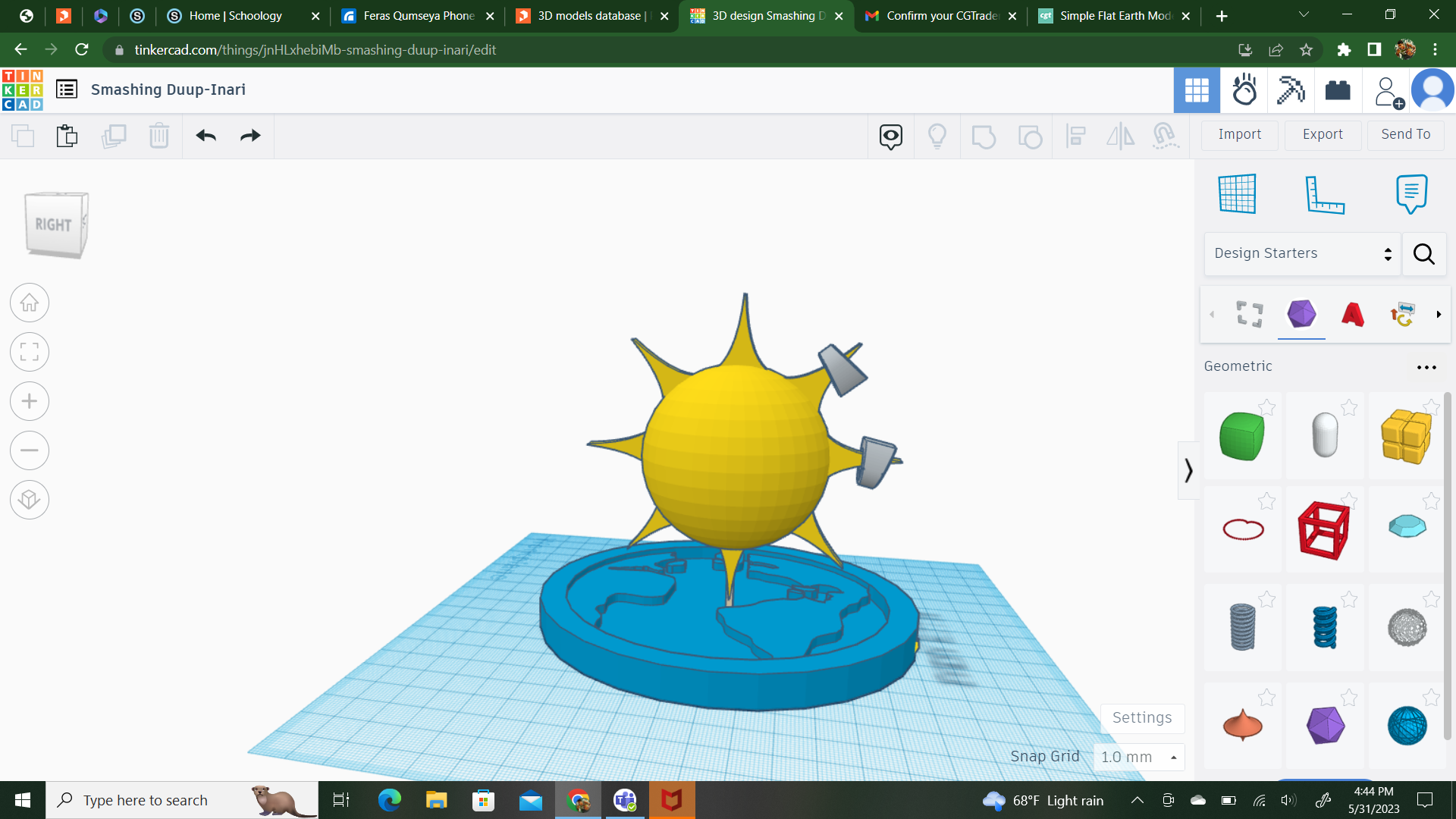Undo the last action
1456x819 pixels.
point(206,136)
